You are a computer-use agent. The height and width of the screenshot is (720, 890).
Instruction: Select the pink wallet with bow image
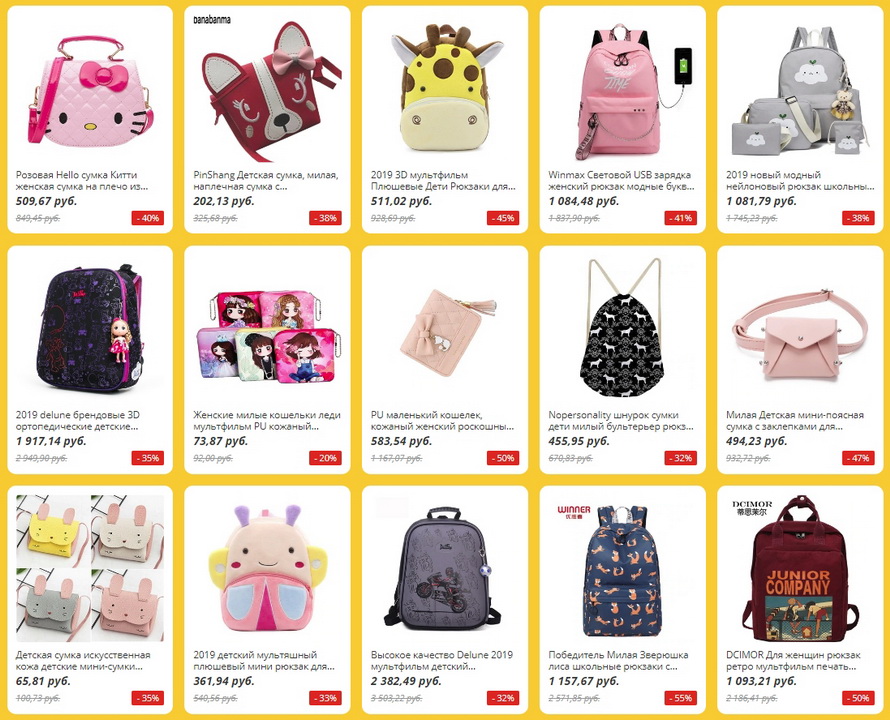point(445,329)
